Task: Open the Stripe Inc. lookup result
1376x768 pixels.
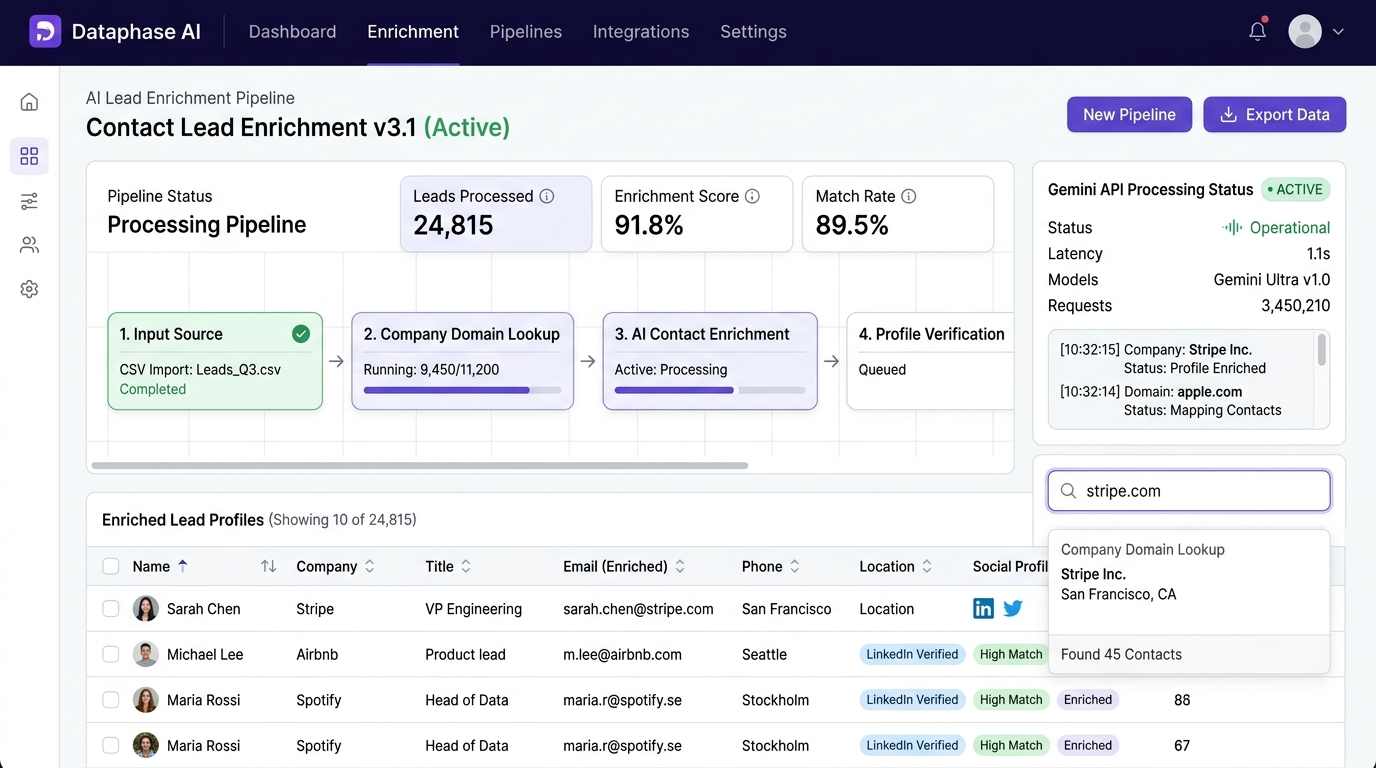Action: [1189, 584]
